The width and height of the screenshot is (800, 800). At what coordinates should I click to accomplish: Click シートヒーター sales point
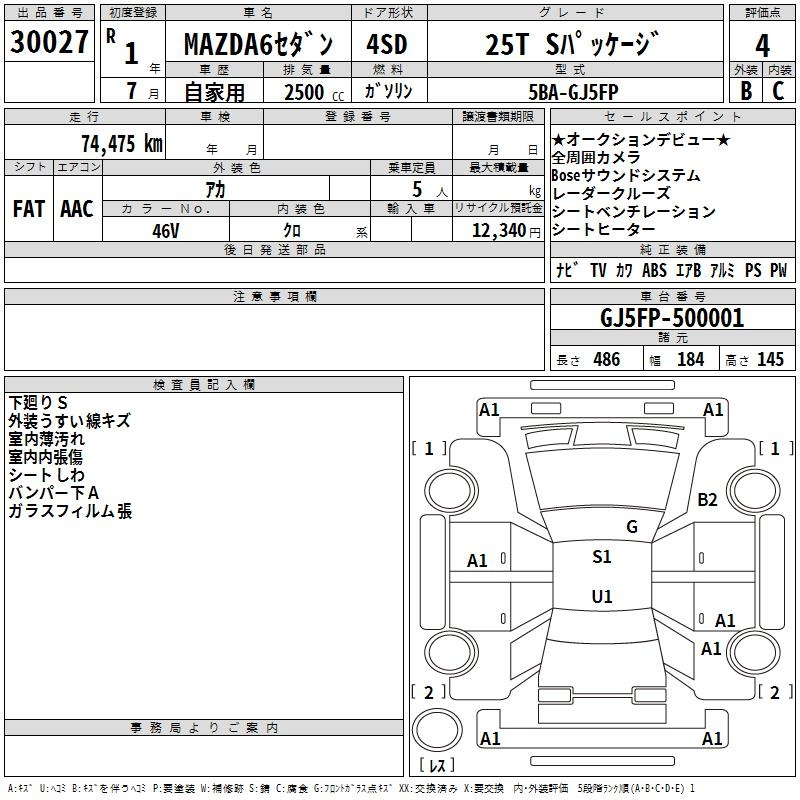[603, 229]
